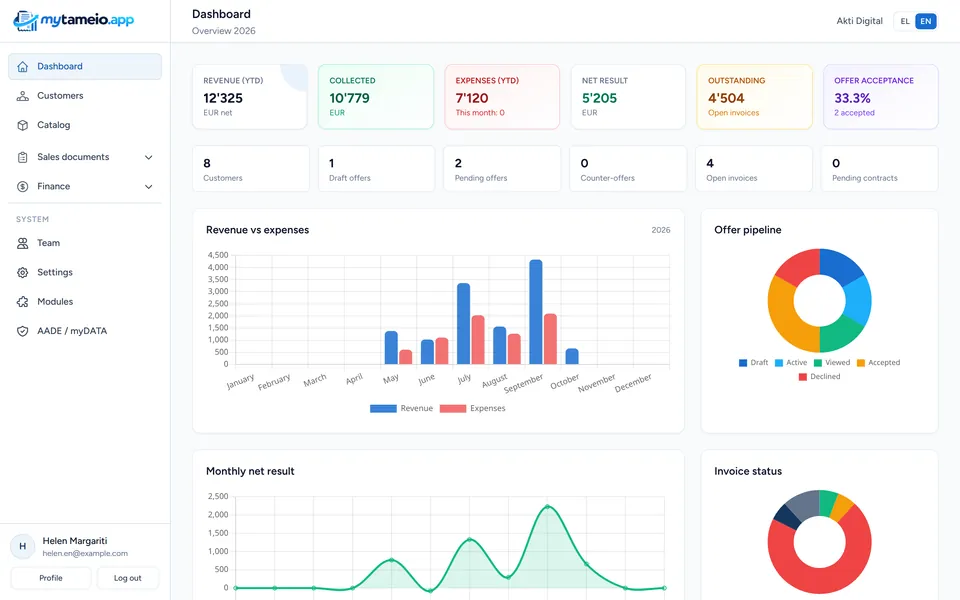
Task: Click the Customers people icon
Action: coord(23,96)
